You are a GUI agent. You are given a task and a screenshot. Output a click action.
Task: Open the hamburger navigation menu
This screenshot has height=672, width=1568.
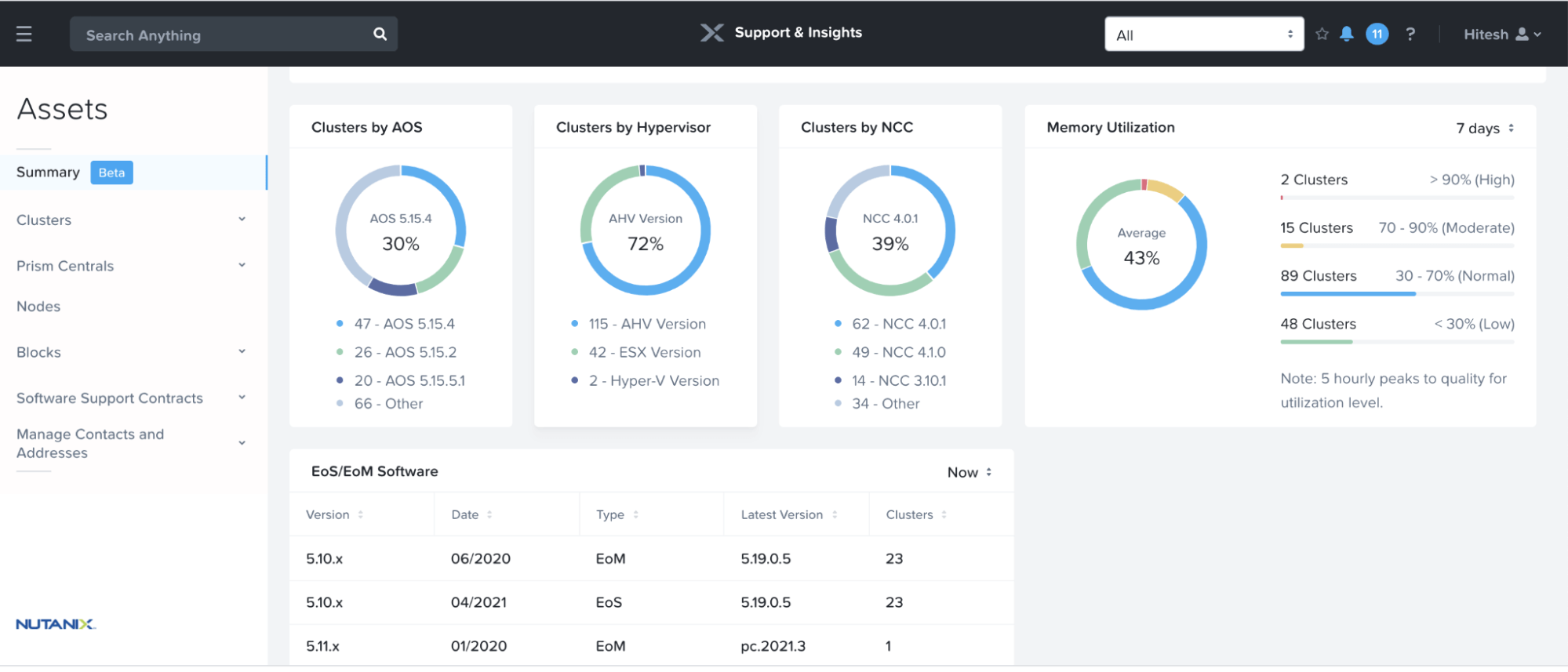(24, 35)
